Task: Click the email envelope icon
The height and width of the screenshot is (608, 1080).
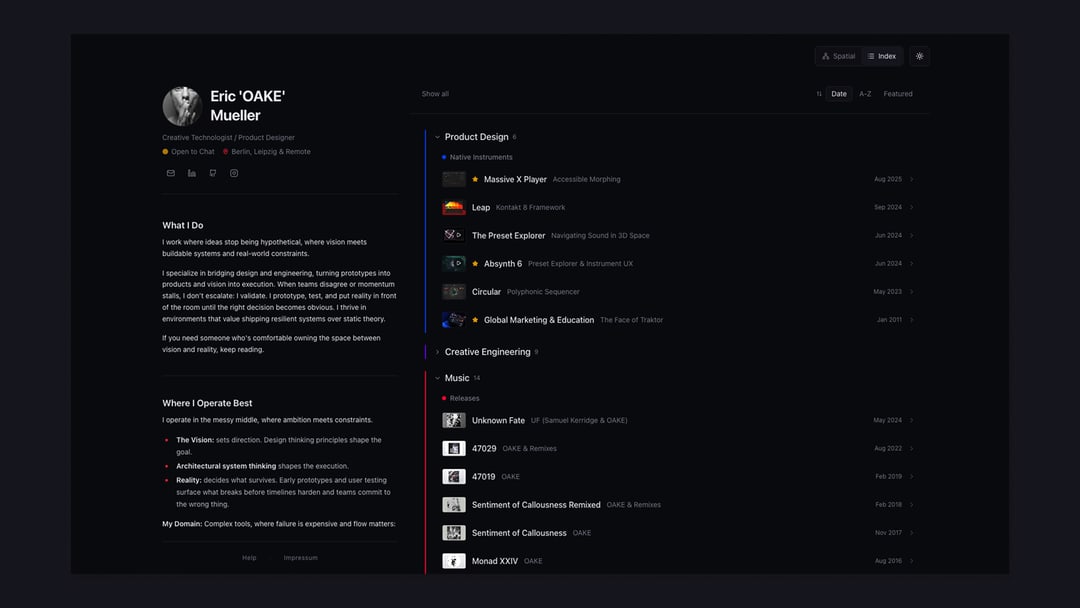Action: (x=170, y=173)
